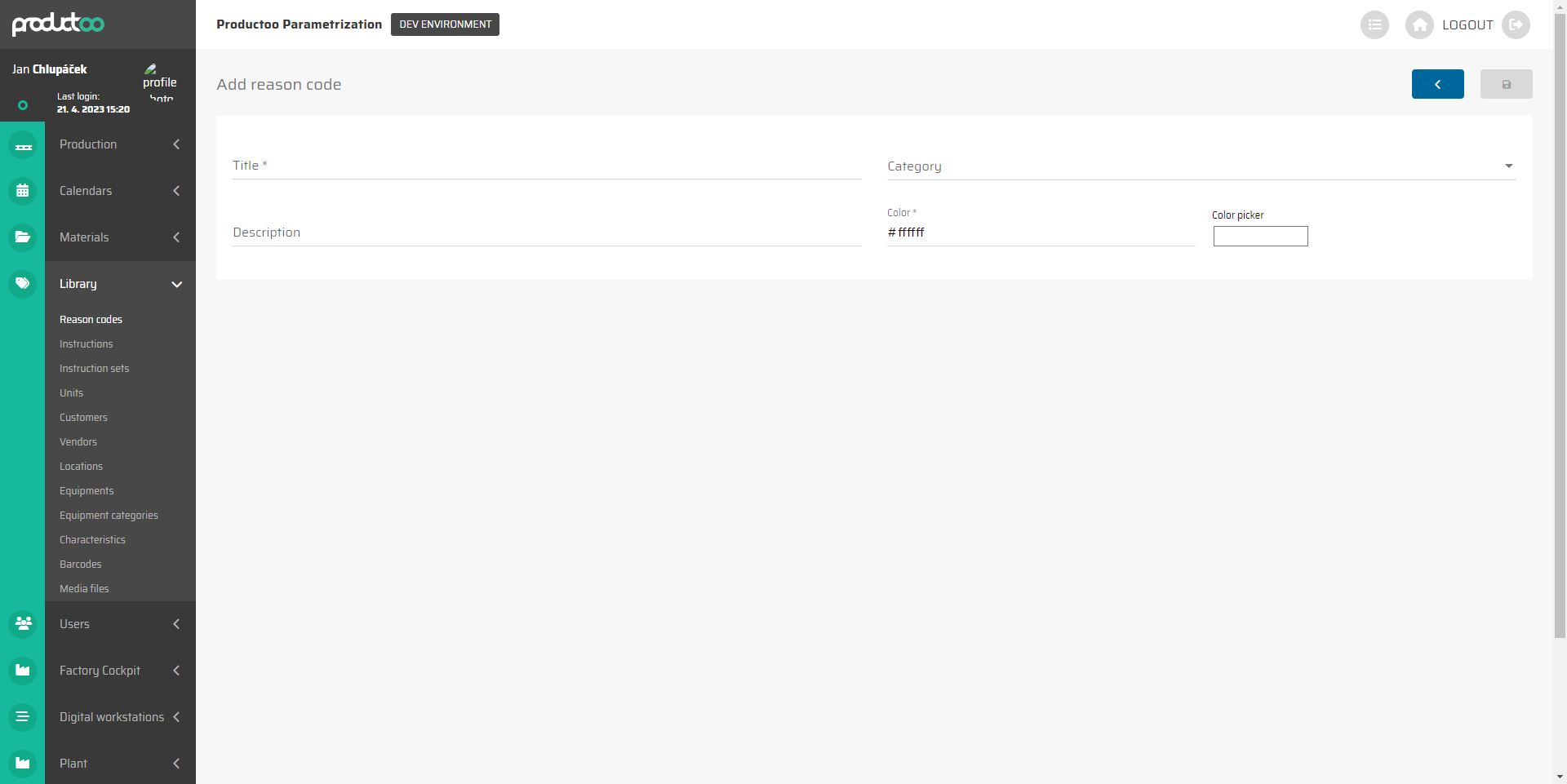Open the Color picker swatch
Viewport: 1567px width, 784px height.
click(x=1260, y=237)
